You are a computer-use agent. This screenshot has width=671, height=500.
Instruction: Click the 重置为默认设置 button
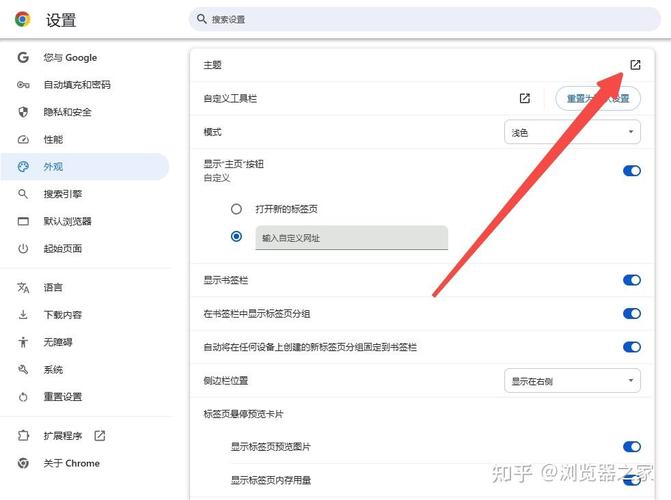598,98
